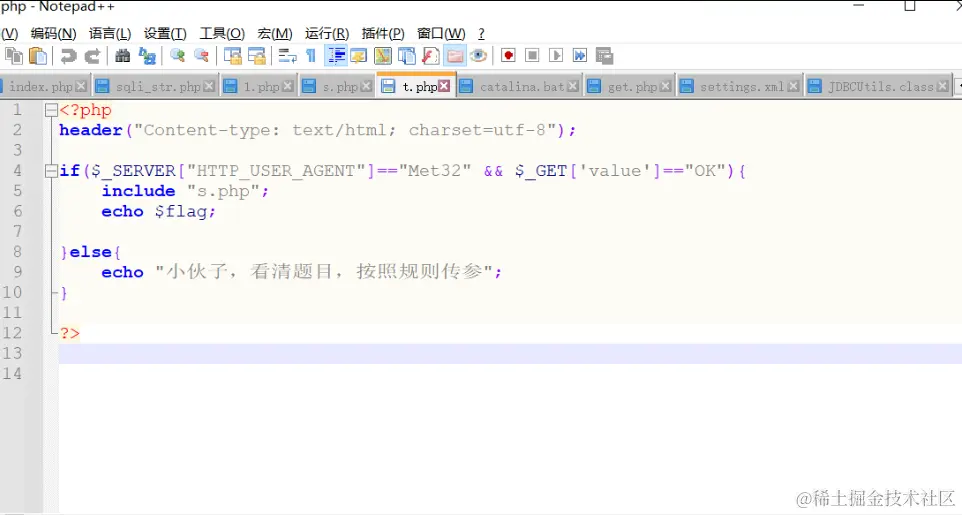The height and width of the screenshot is (515, 962).
Task: Close the catalina.bat tab
Action: click(572, 87)
